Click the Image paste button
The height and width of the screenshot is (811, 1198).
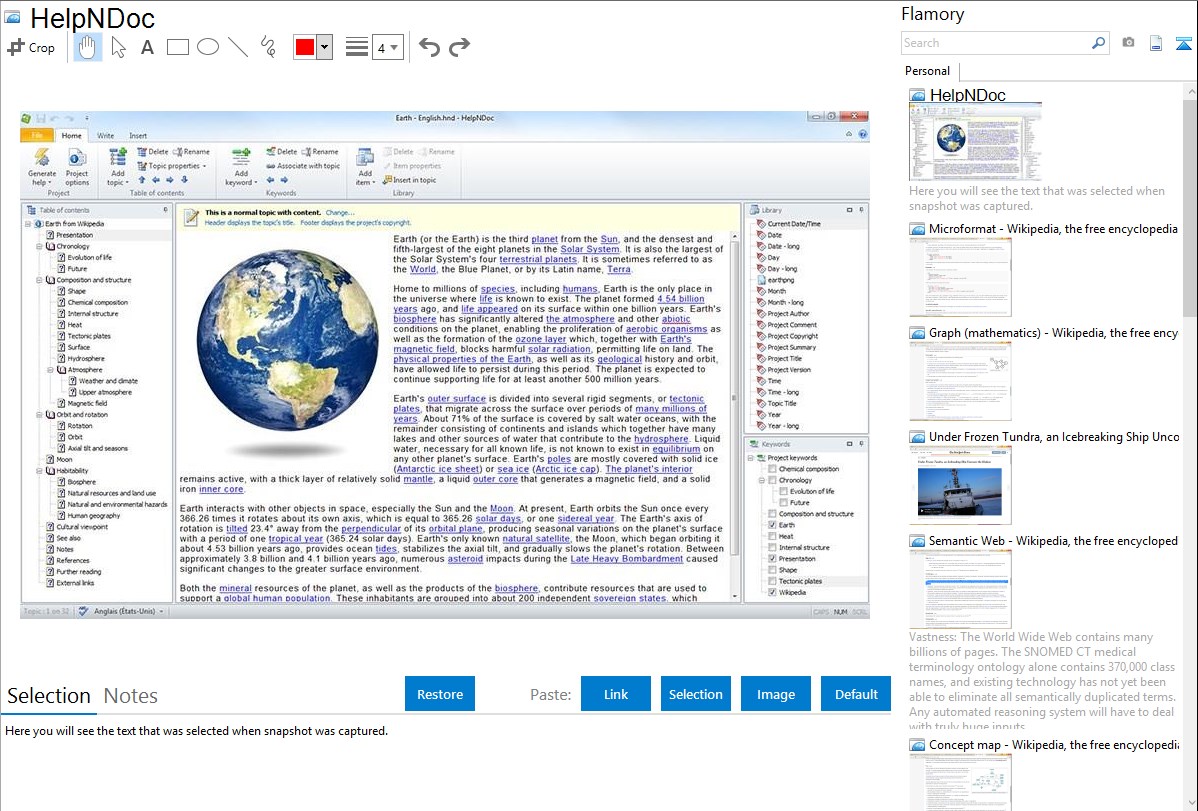[775, 694]
